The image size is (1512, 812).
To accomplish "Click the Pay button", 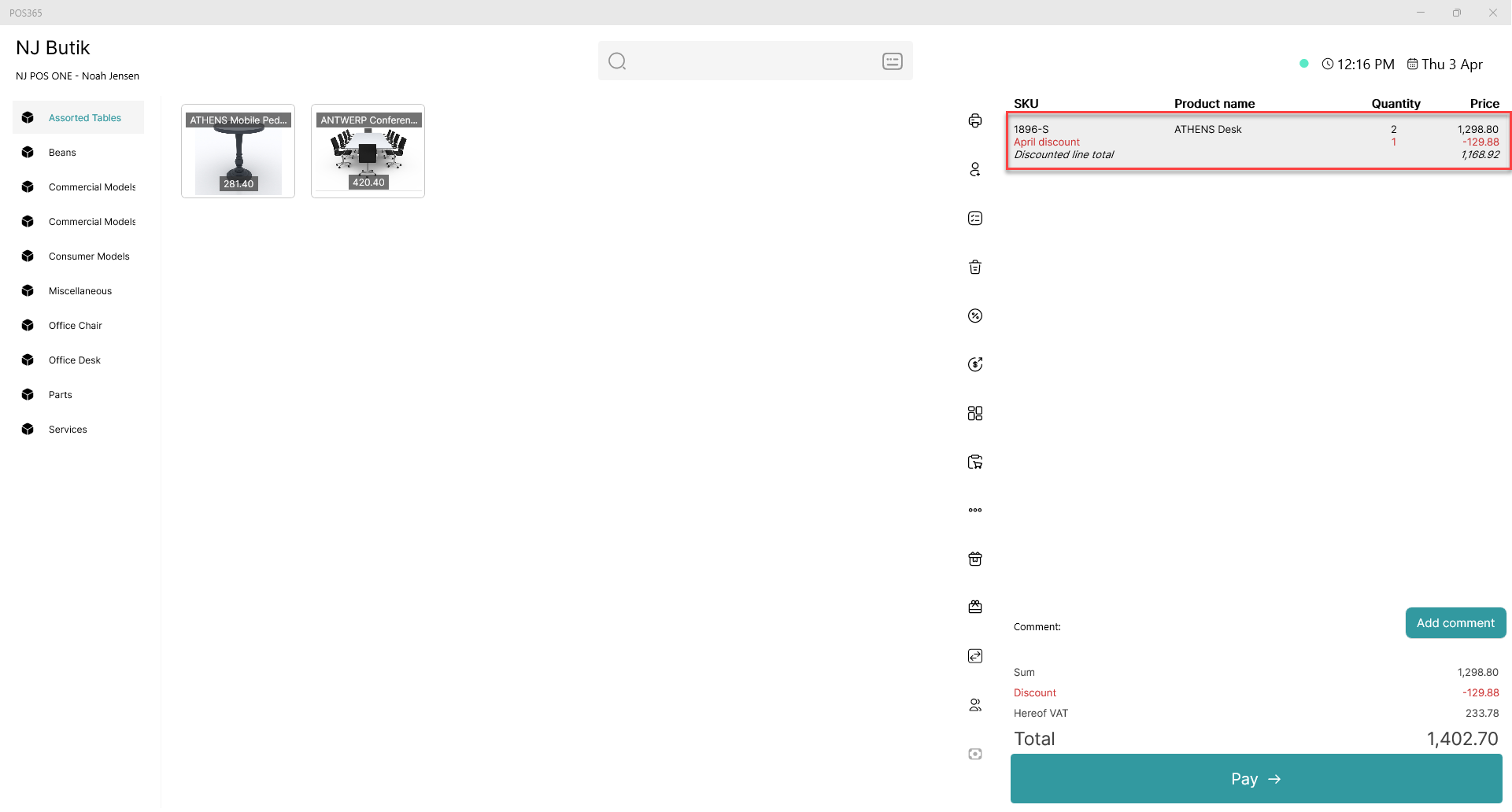I will coord(1256,779).
